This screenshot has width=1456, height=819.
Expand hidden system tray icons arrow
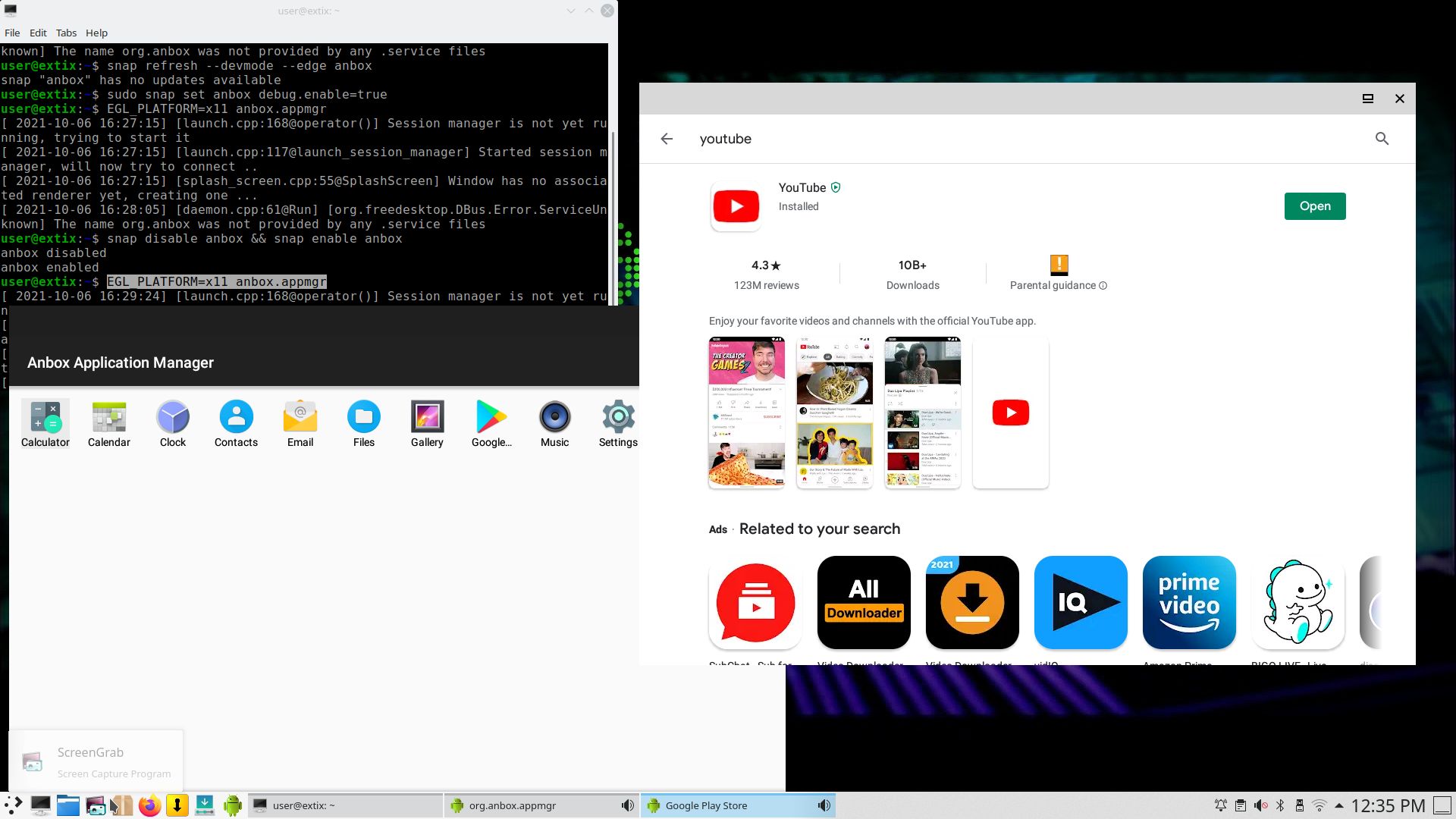(1339, 805)
